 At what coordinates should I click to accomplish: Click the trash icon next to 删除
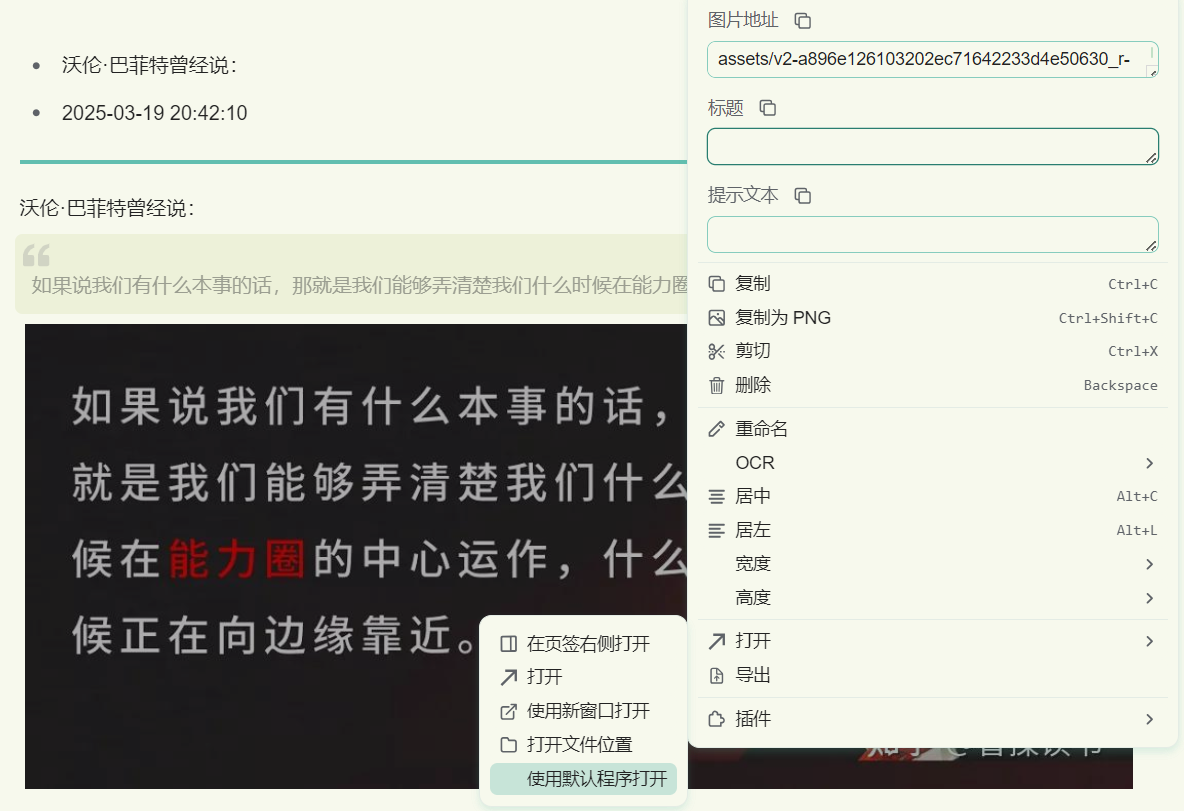coord(717,385)
